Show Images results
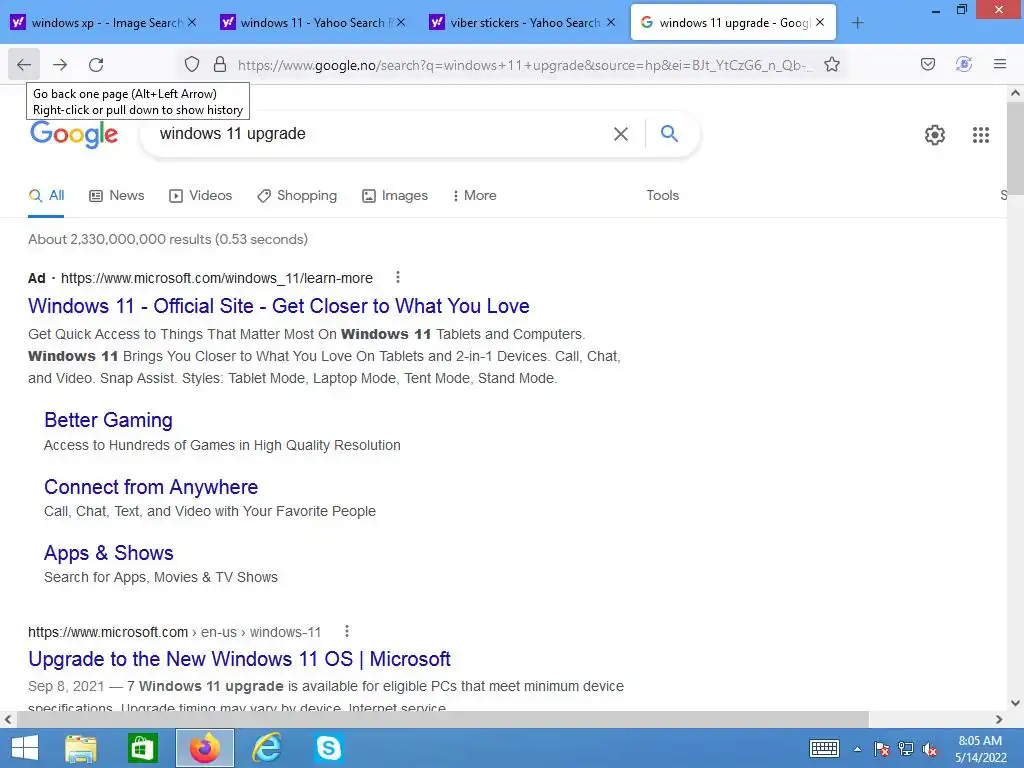 coord(395,195)
